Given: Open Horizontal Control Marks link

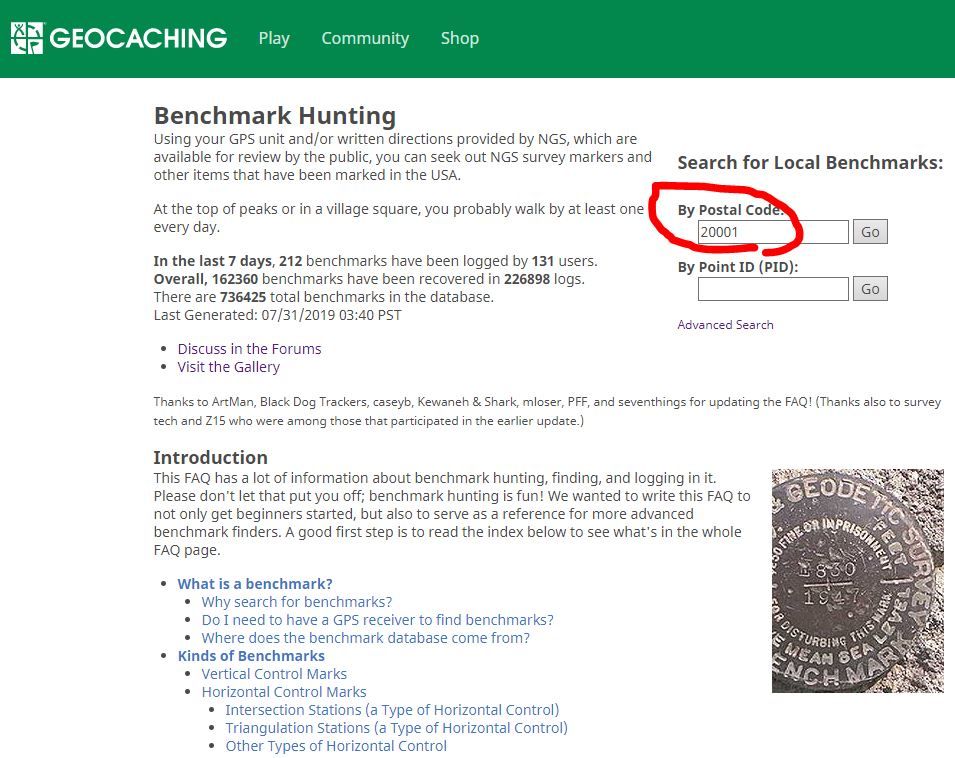Looking at the screenshot, I should pos(284,692).
